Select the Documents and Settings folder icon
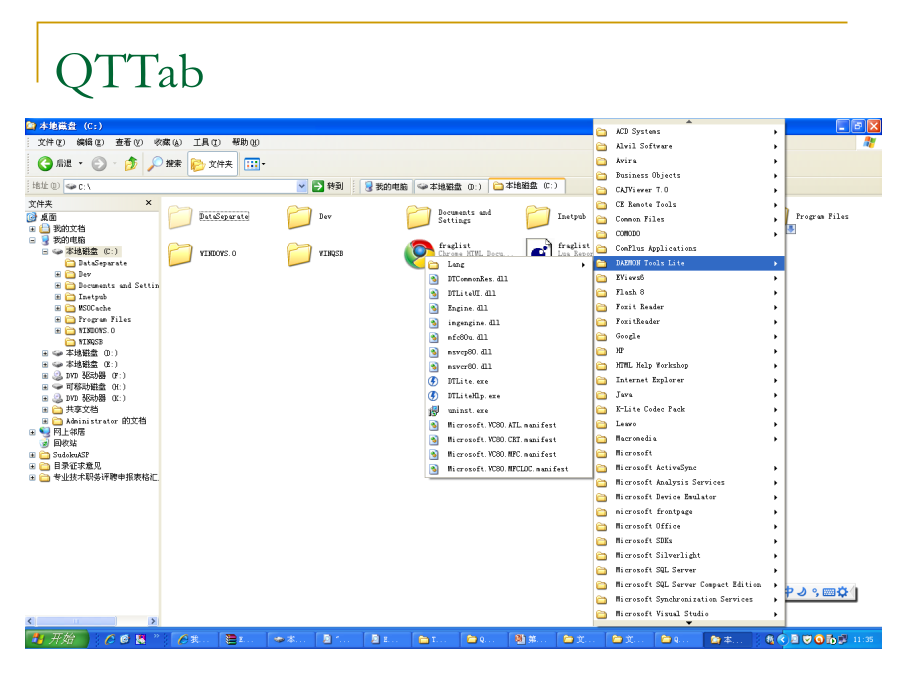900x675 pixels. (x=419, y=217)
